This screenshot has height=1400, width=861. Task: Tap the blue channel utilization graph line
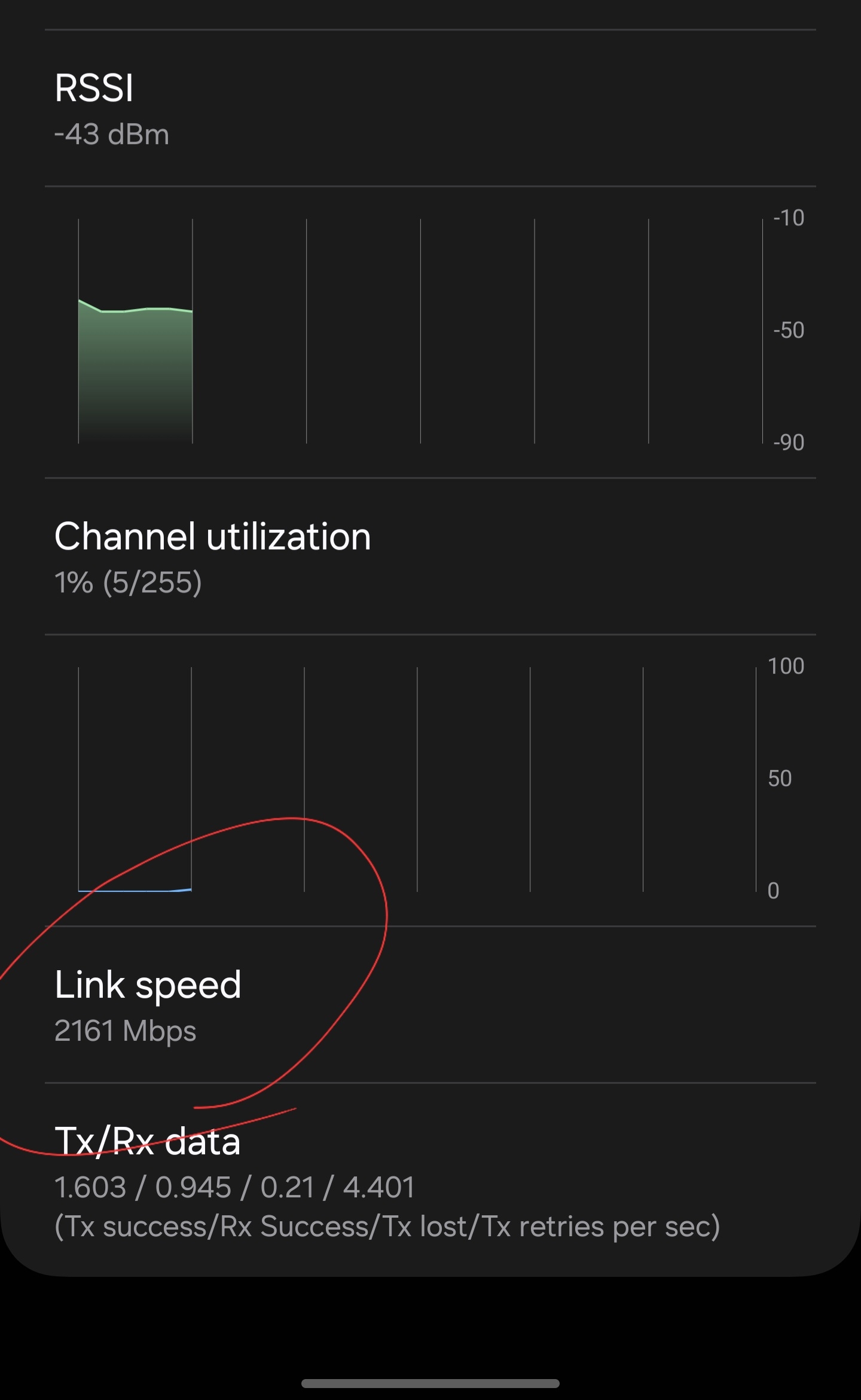click(135, 891)
